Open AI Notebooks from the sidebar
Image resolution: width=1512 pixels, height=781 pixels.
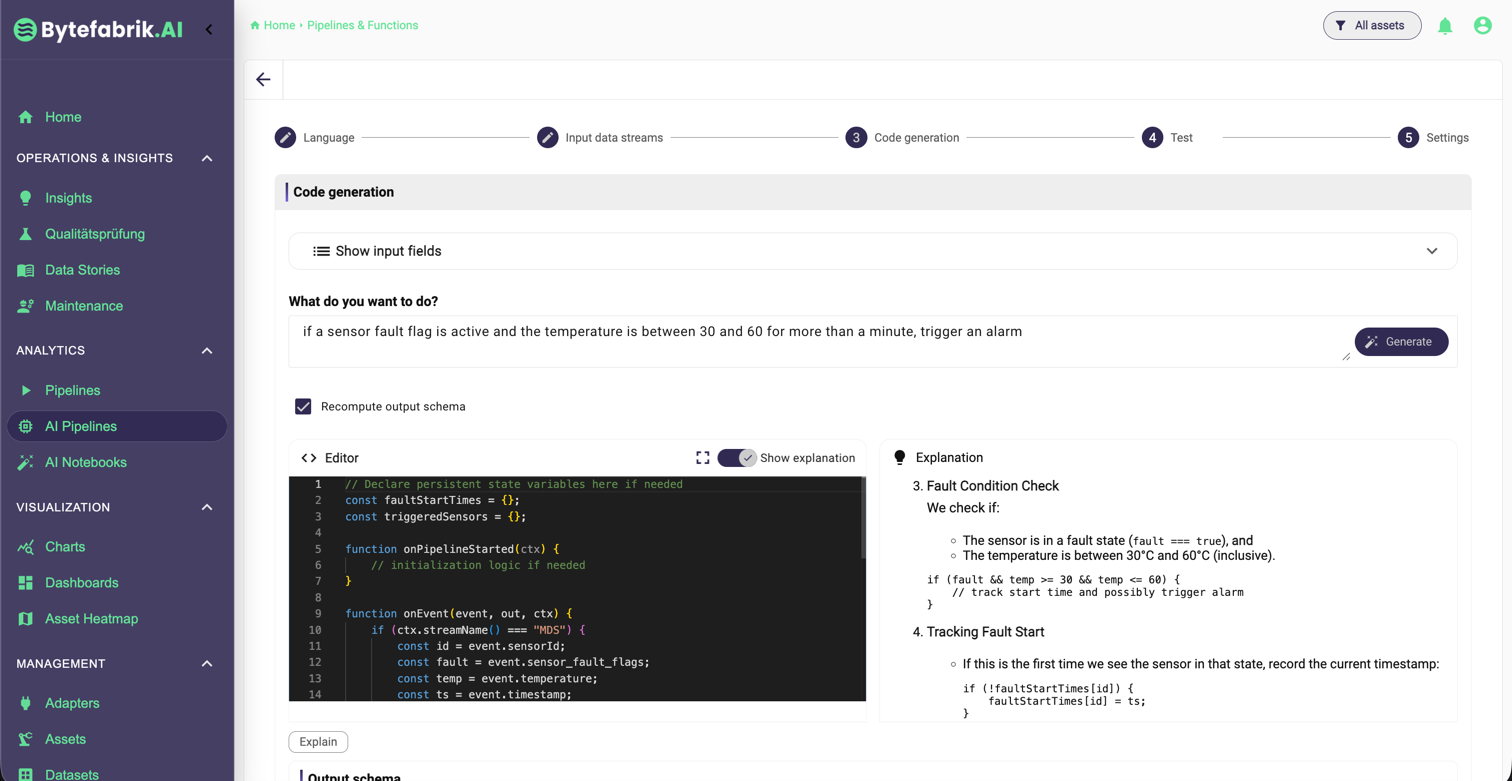click(85, 462)
